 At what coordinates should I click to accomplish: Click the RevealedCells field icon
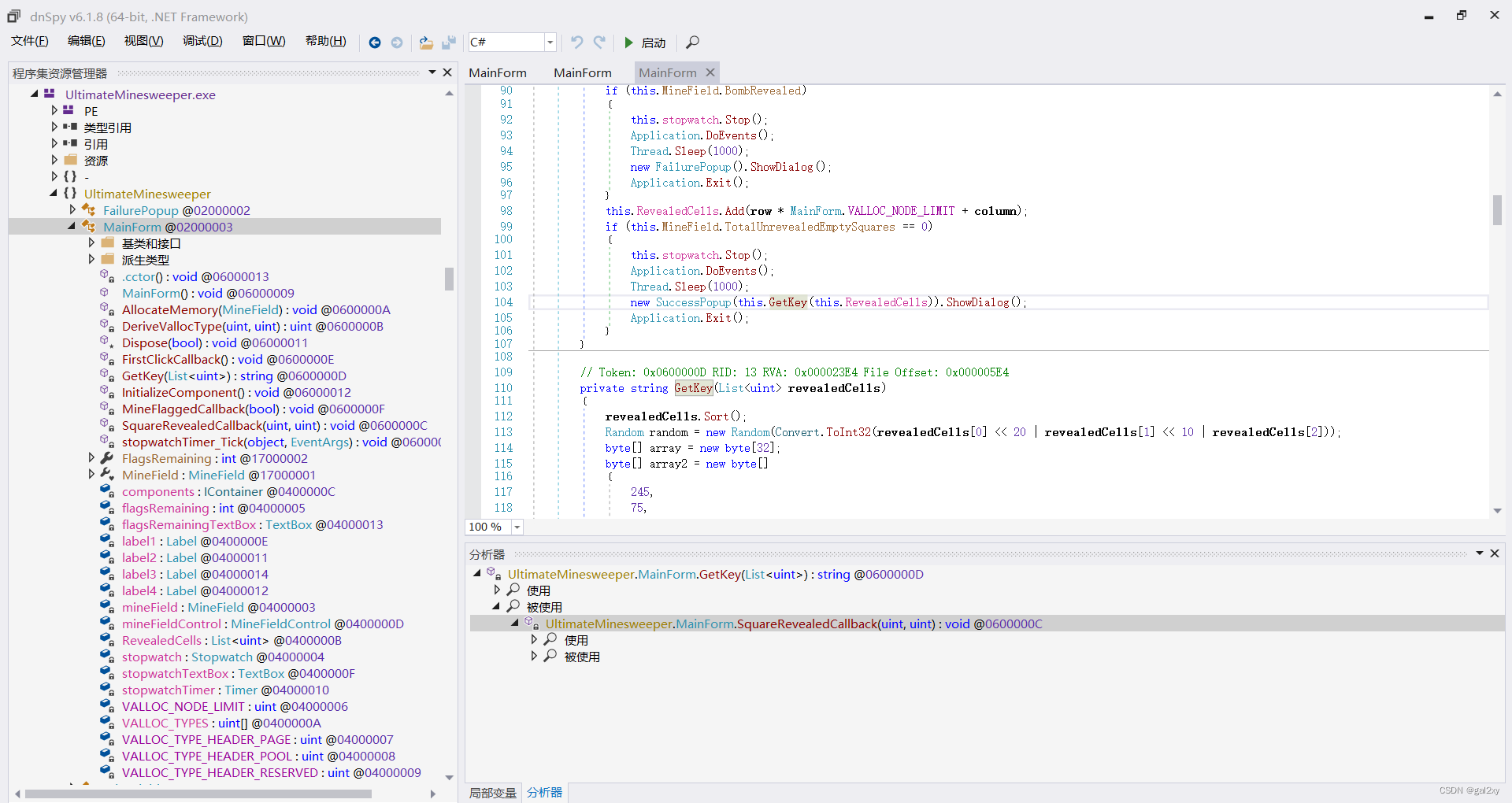click(x=107, y=640)
